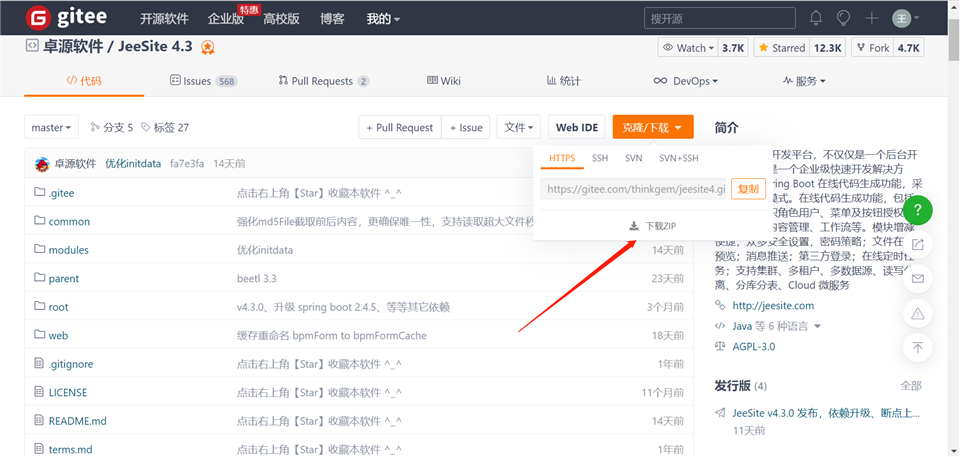Open the 文件 dropdown
The width and height of the screenshot is (960, 457).
pos(519,127)
